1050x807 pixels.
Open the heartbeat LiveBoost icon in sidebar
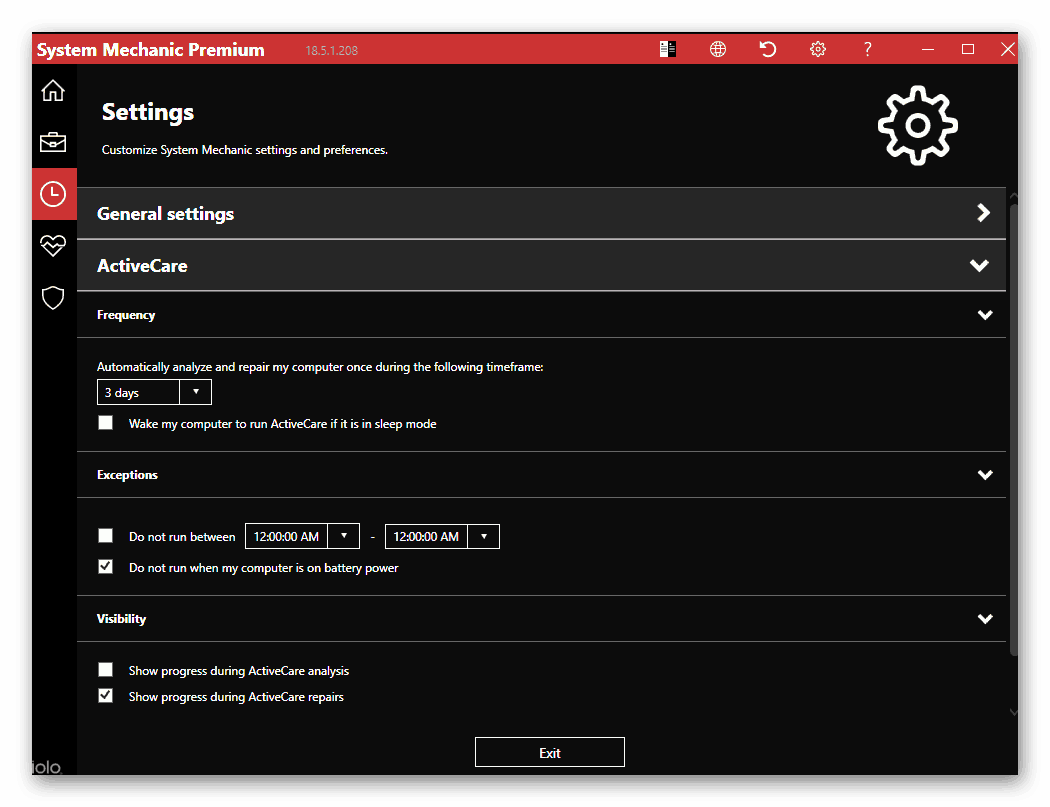tap(53, 246)
